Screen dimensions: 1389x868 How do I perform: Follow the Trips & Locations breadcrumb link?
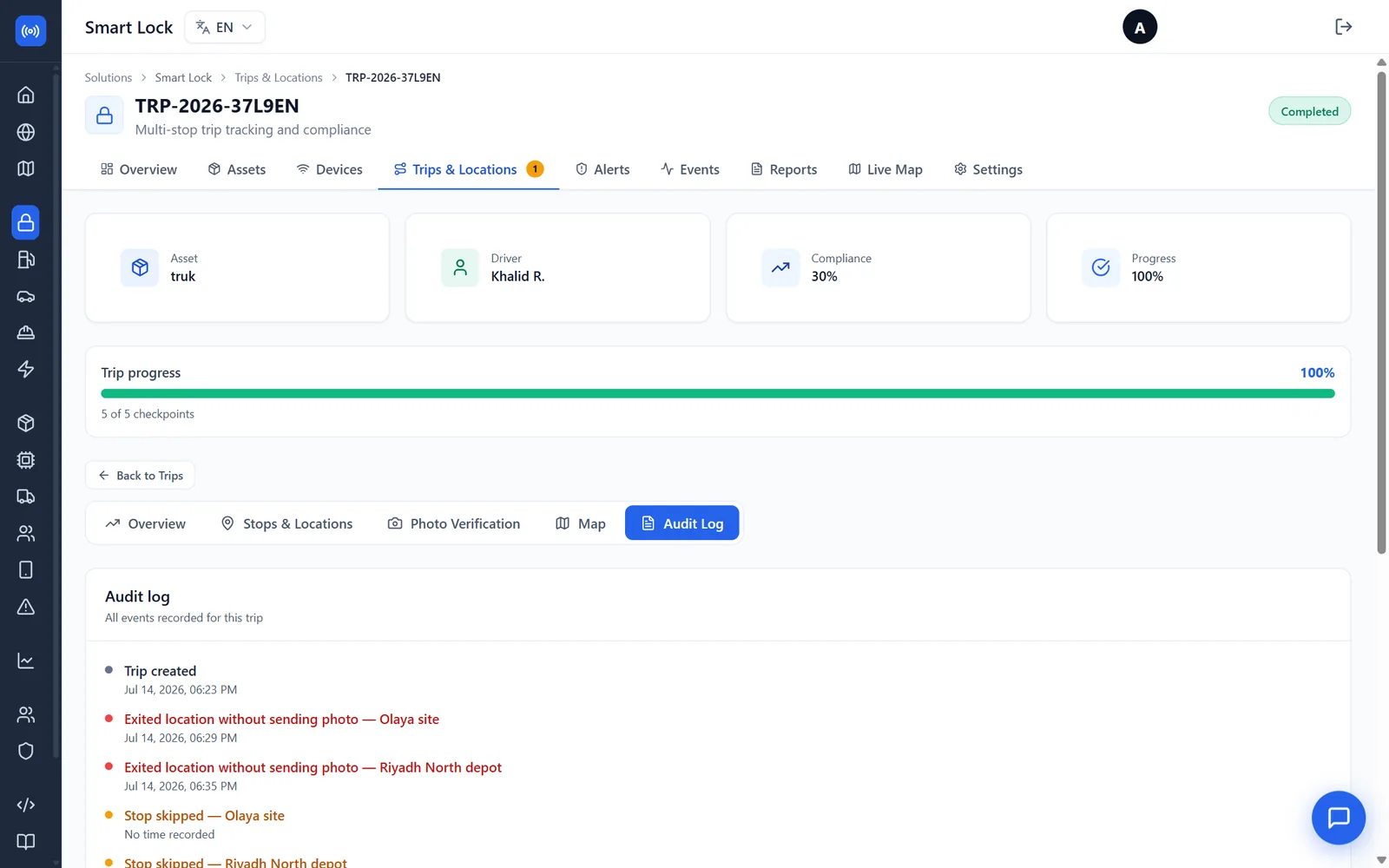click(279, 77)
